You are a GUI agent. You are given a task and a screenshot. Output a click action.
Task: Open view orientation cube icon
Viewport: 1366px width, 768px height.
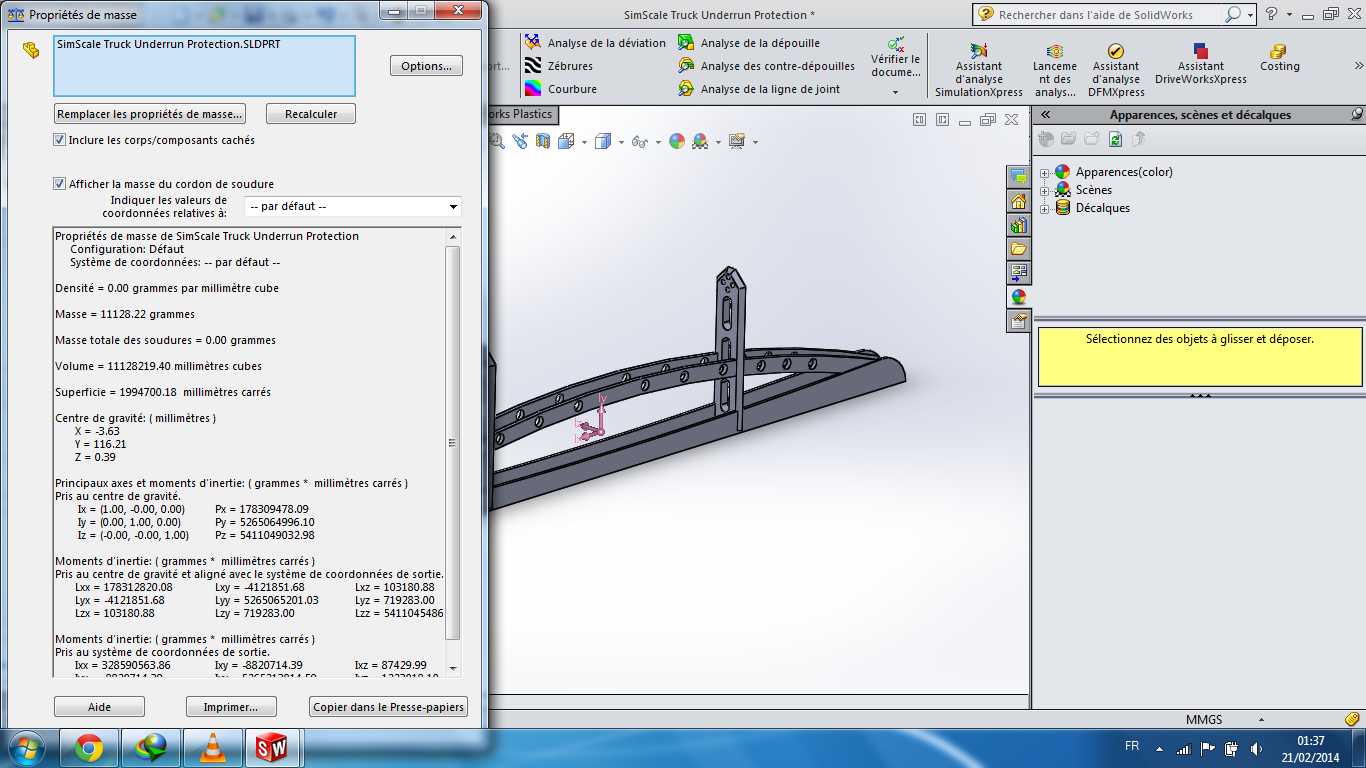[x=566, y=142]
